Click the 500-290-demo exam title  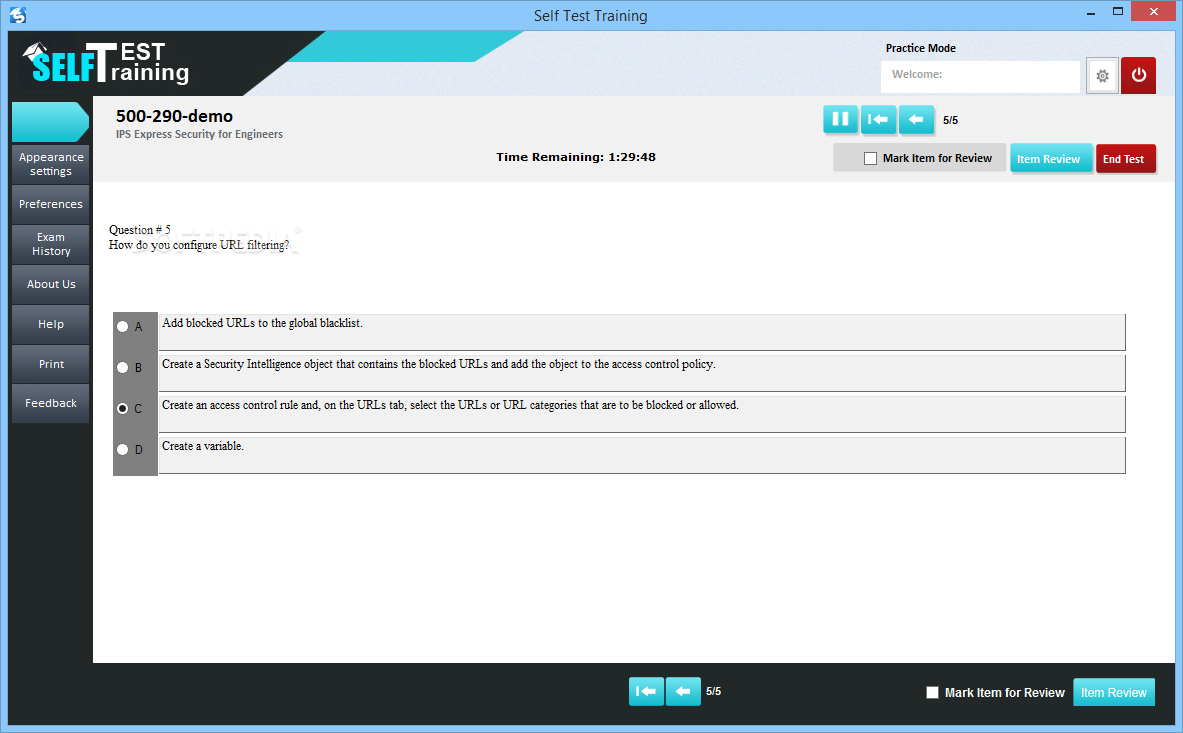tap(174, 116)
